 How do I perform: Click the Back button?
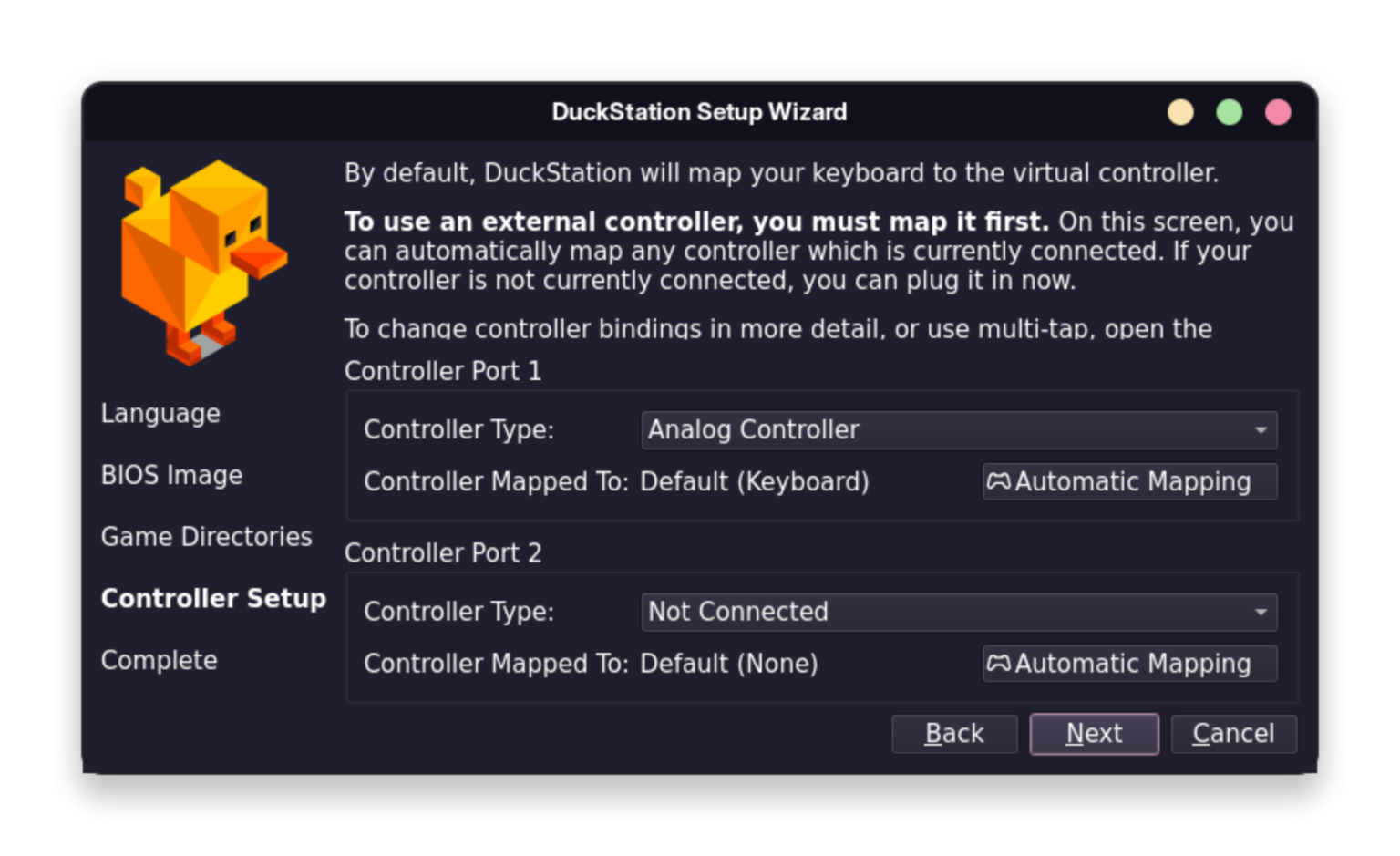(x=954, y=733)
